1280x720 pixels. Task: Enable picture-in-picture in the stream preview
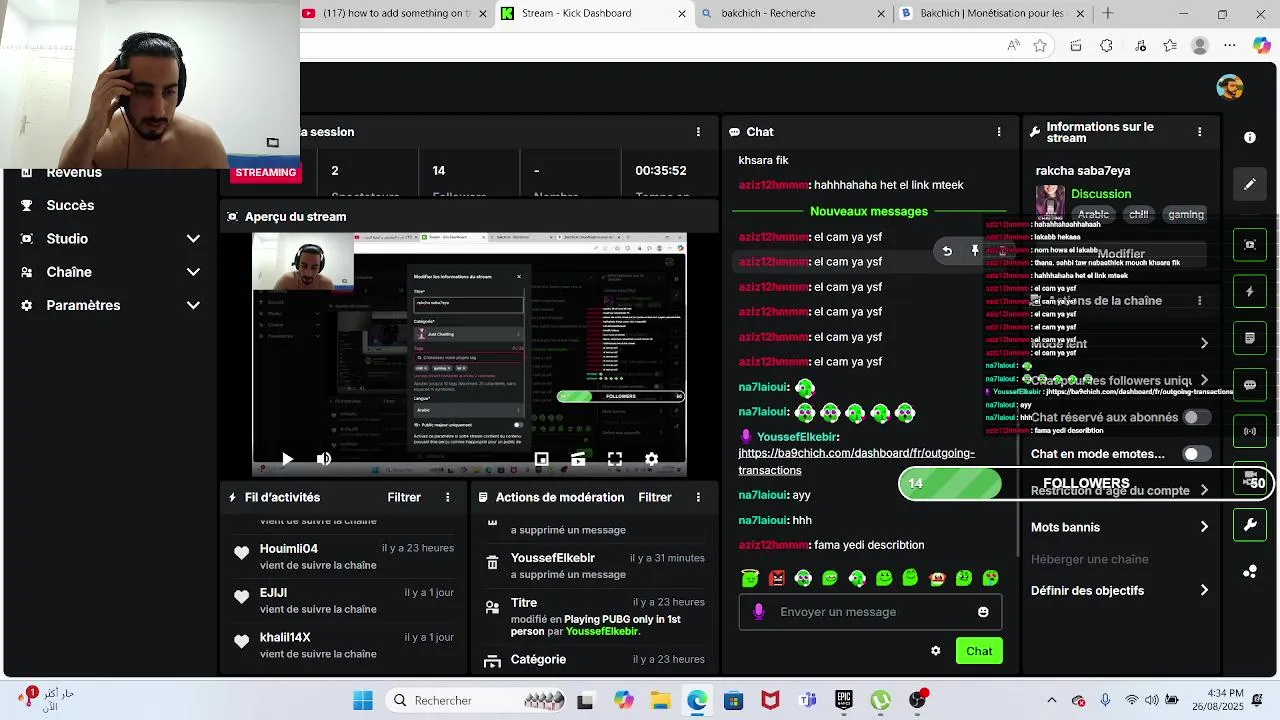coord(541,459)
